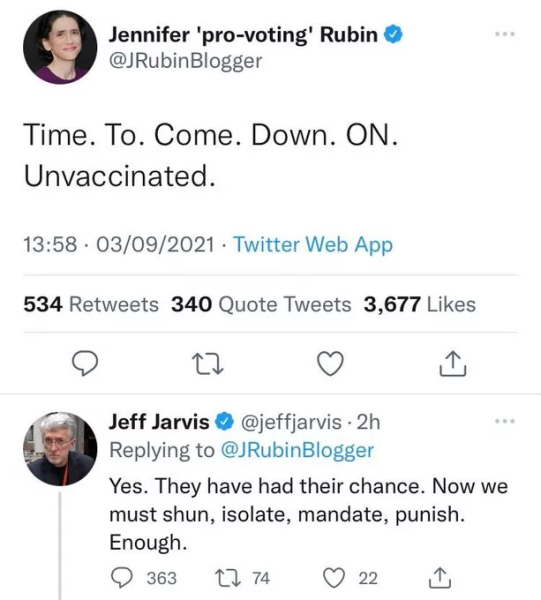Retweet the main tweet with retweet icon
Viewport: 541px width, 600px height.
tap(207, 364)
